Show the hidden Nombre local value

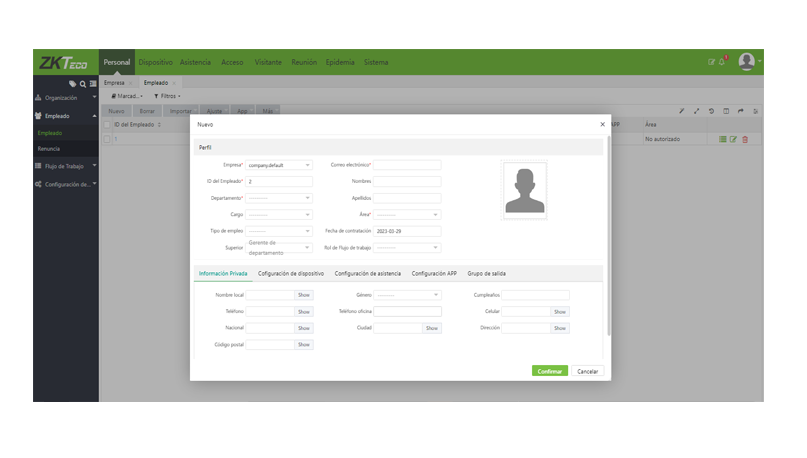tap(304, 295)
